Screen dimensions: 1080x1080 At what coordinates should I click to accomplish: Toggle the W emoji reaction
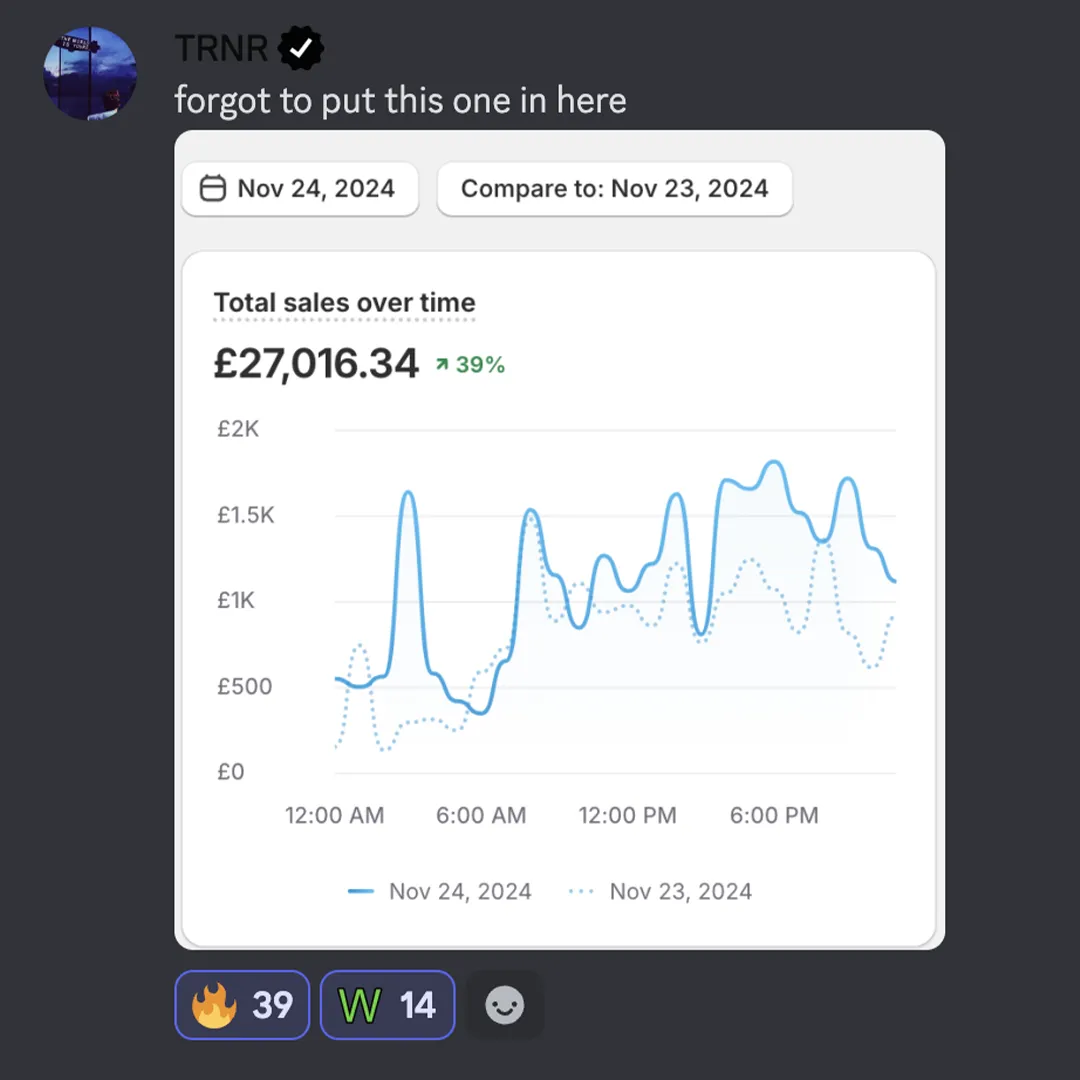pyautogui.click(x=388, y=1004)
